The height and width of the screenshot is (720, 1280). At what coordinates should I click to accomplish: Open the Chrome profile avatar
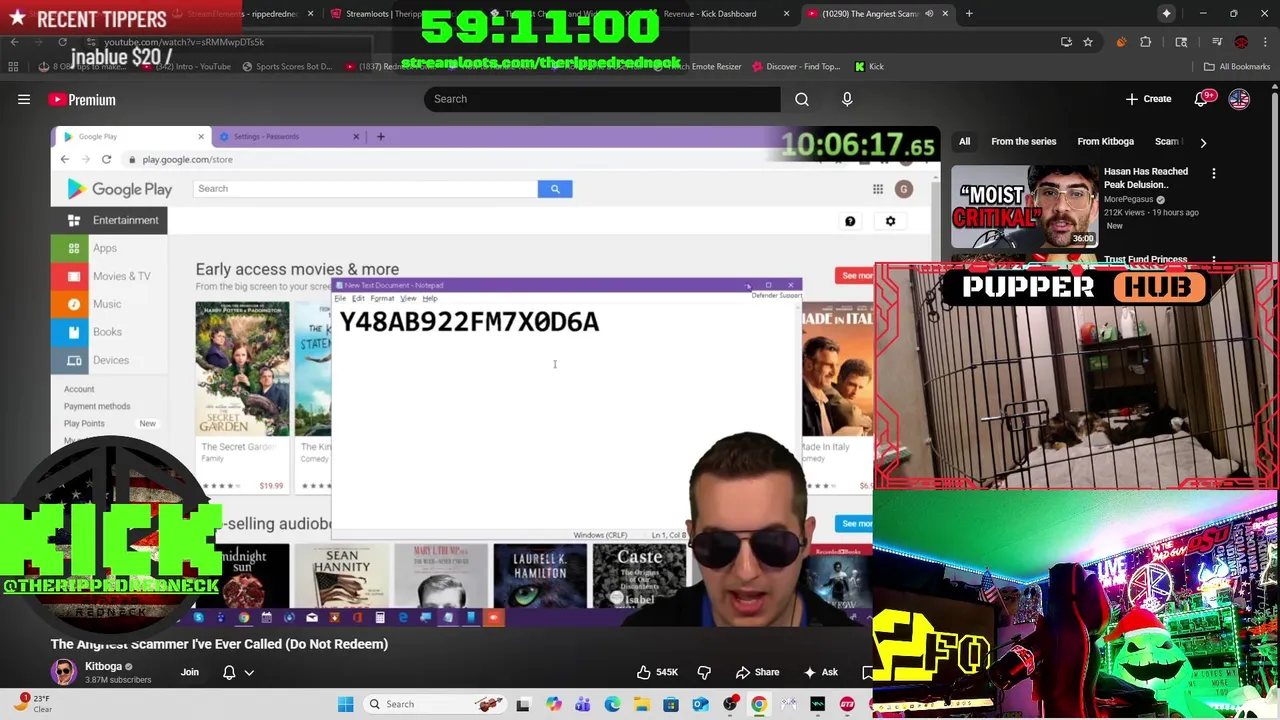pos(1241,42)
